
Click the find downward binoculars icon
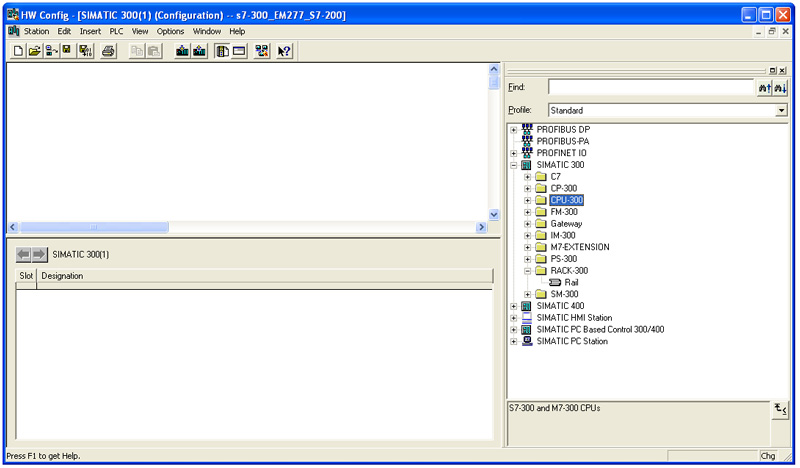(780, 88)
